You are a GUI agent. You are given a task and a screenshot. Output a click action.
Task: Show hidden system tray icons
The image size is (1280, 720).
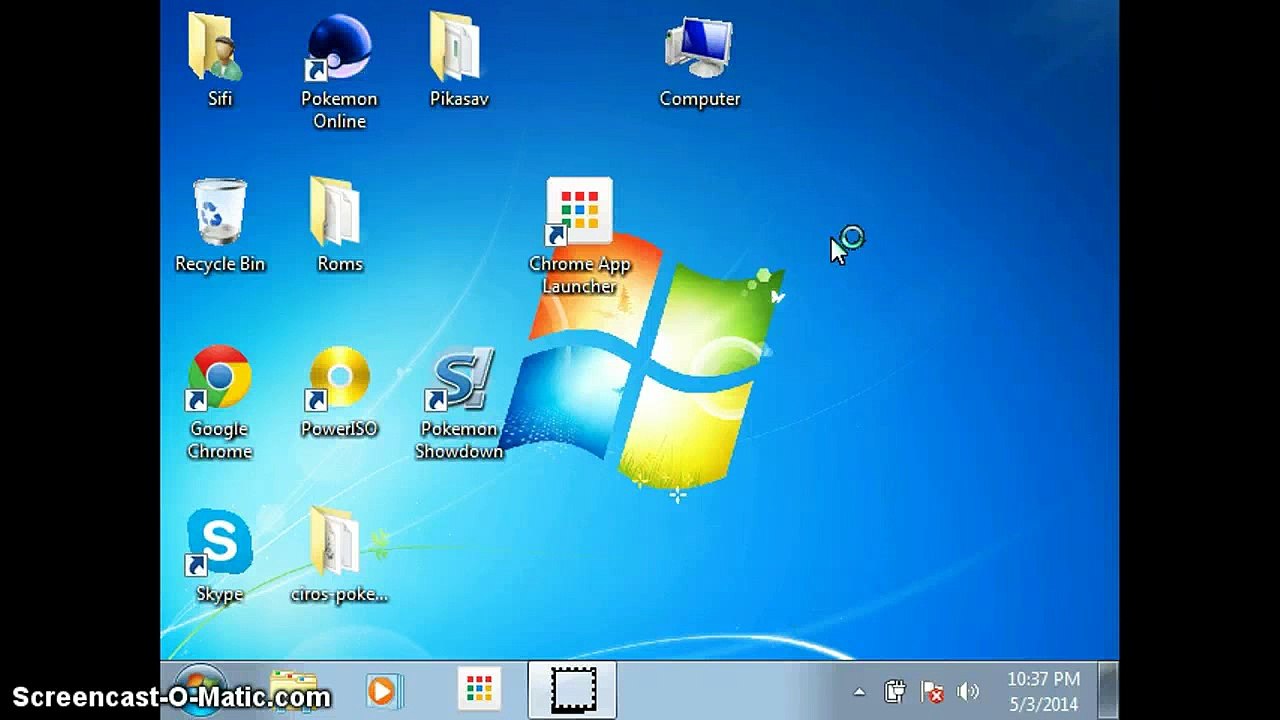pos(859,691)
